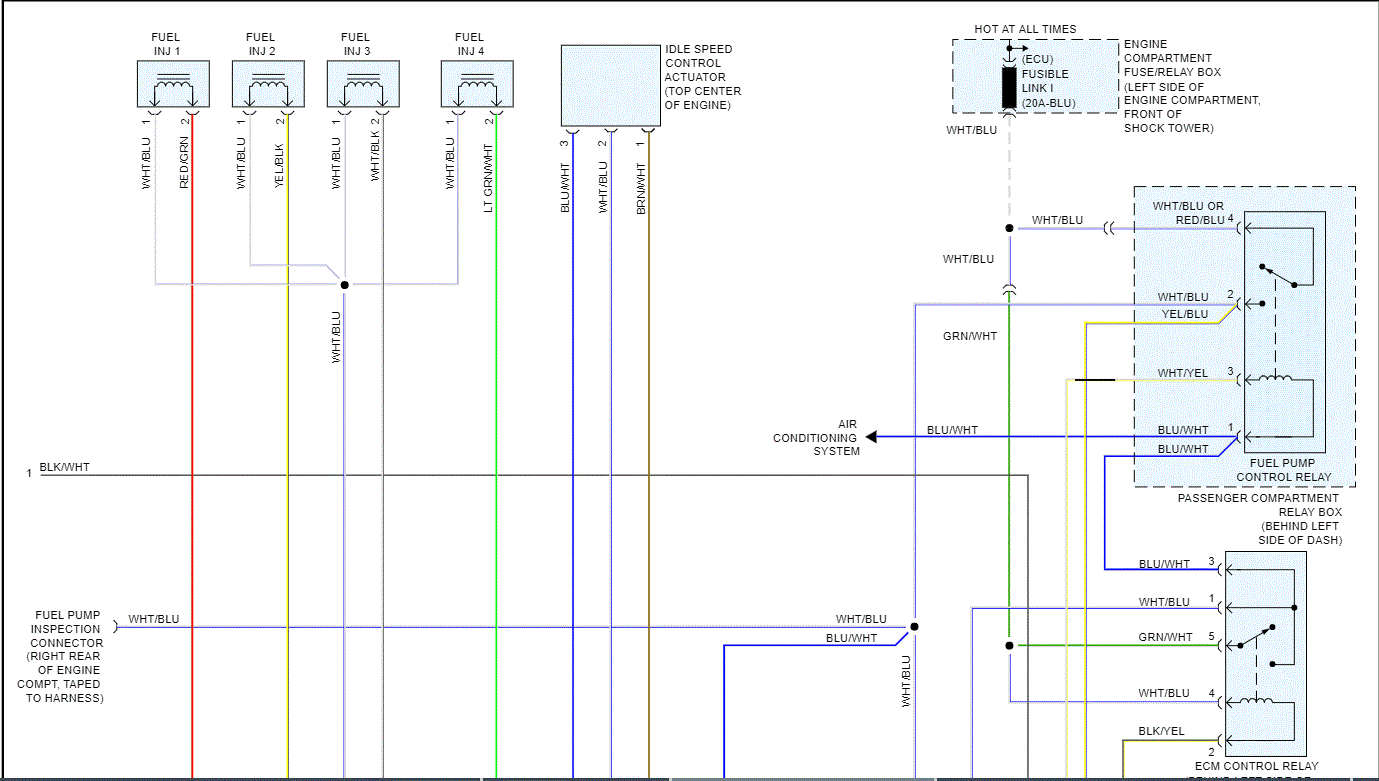This screenshot has width=1379, height=781.
Task: Click the injector wire splice dot
Action: coord(344,285)
